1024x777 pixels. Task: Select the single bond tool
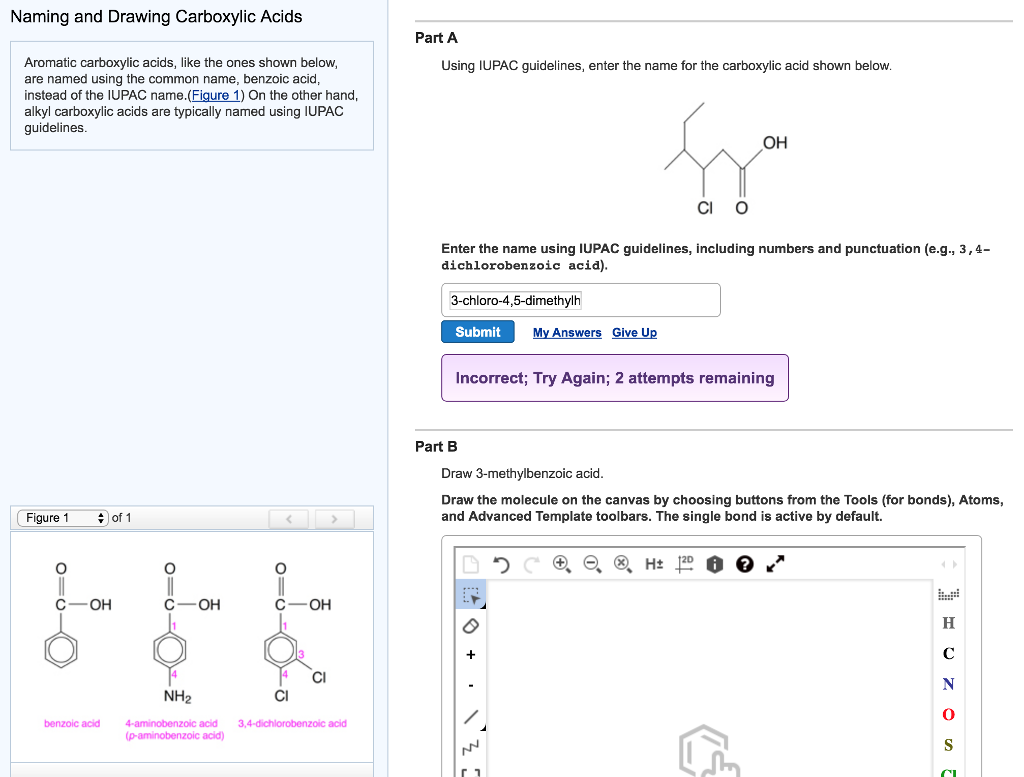[x=470, y=716]
